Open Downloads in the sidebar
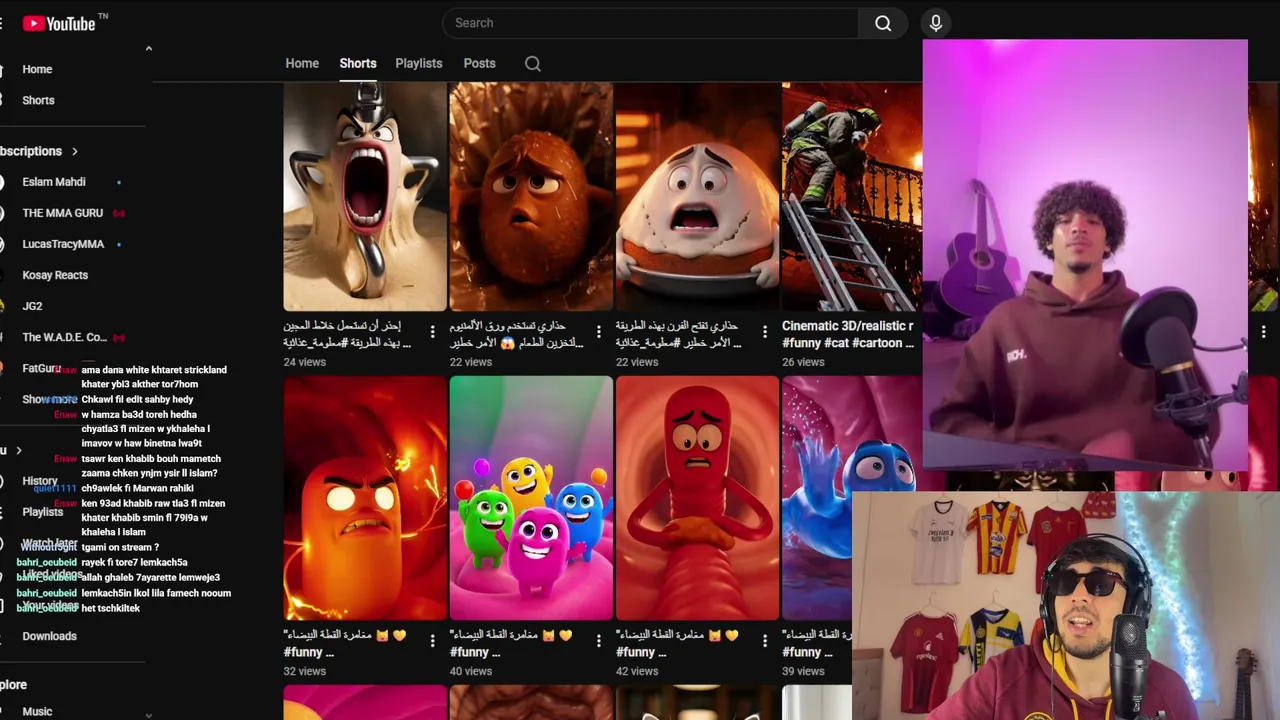Viewport: 1280px width, 720px height. 49,636
